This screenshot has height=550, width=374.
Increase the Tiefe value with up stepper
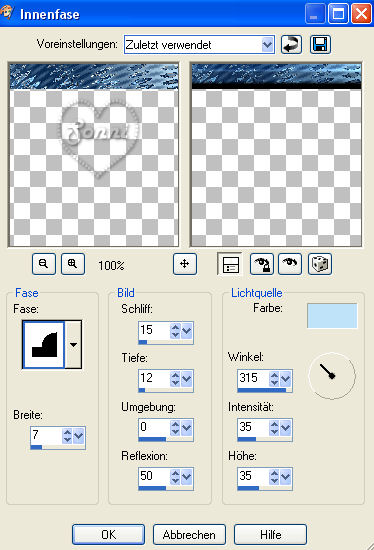coord(175,375)
